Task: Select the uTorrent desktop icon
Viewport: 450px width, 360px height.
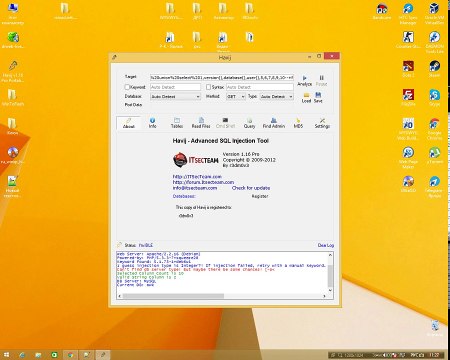Action: coord(434,155)
